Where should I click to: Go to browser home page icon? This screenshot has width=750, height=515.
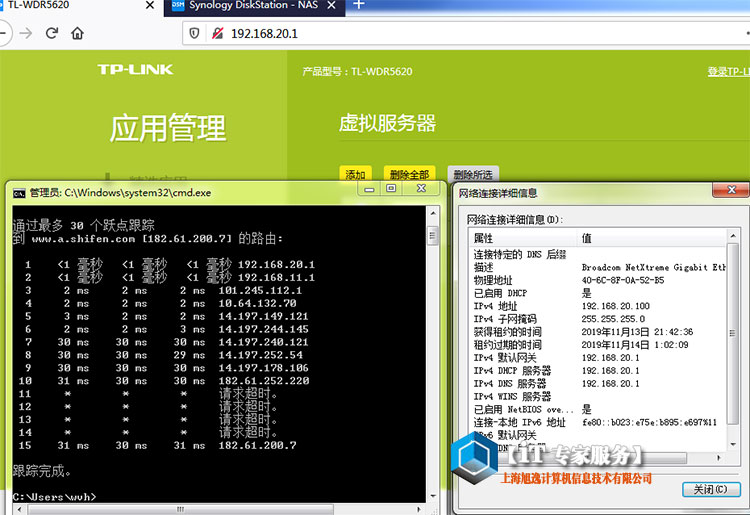(77, 33)
